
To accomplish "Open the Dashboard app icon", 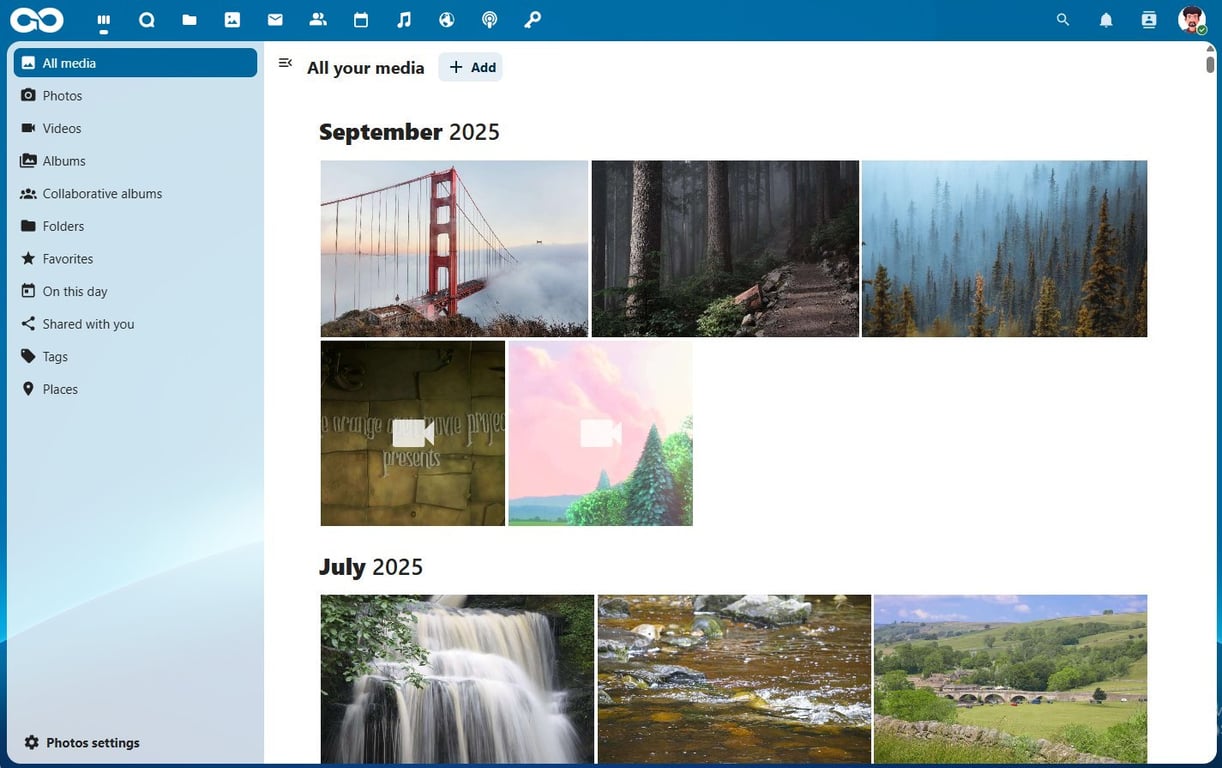I will point(104,20).
